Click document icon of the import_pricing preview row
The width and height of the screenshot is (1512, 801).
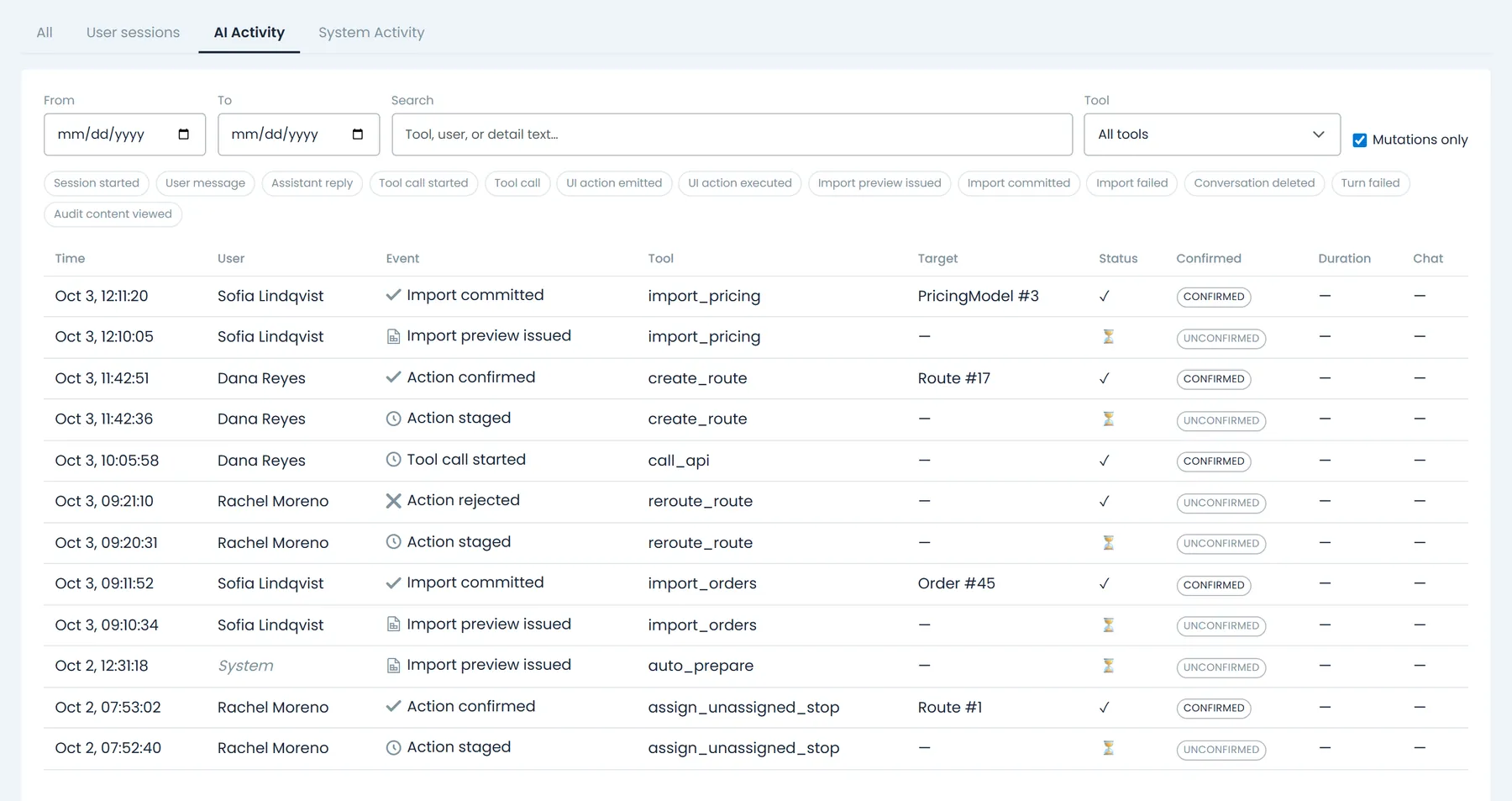(x=393, y=336)
